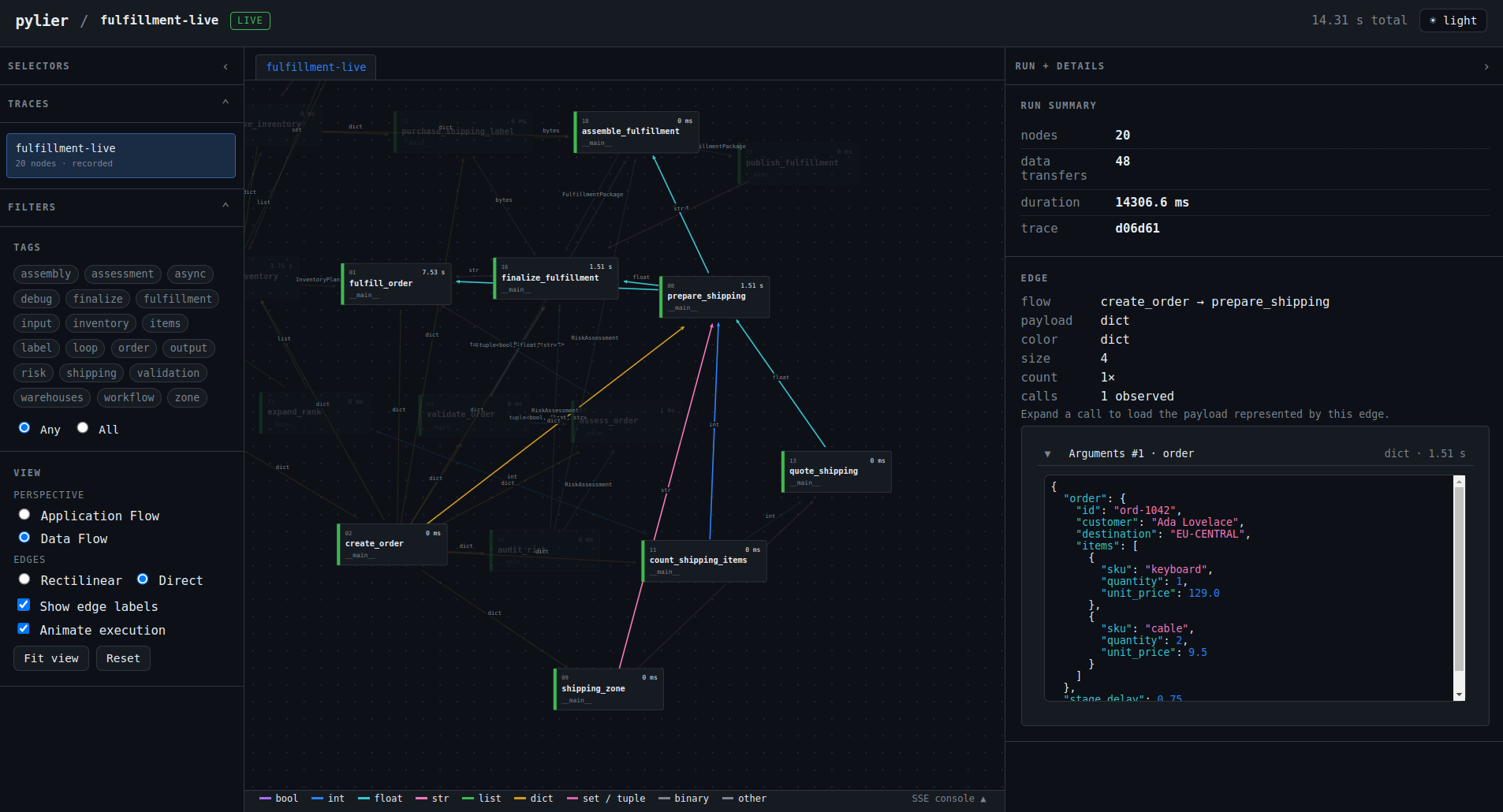Image resolution: width=1503 pixels, height=812 pixels.
Task: Toggle the label tag filter
Action: (x=36, y=348)
